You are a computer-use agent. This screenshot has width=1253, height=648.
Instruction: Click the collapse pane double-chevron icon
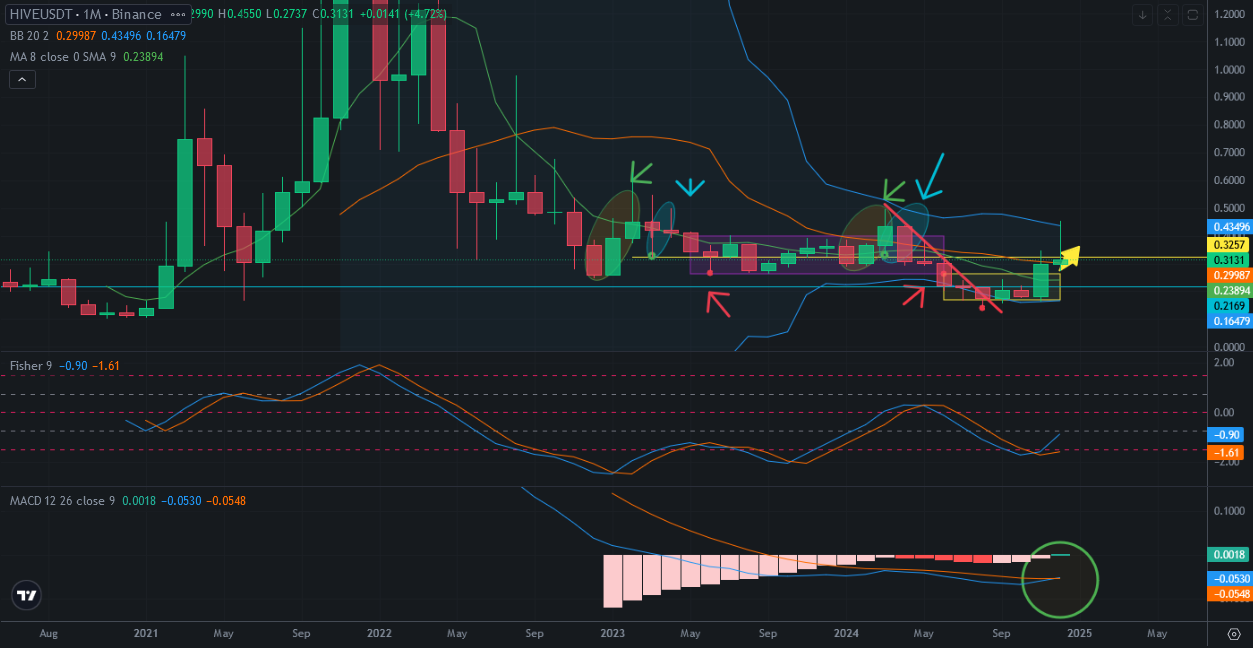(x=1167, y=15)
